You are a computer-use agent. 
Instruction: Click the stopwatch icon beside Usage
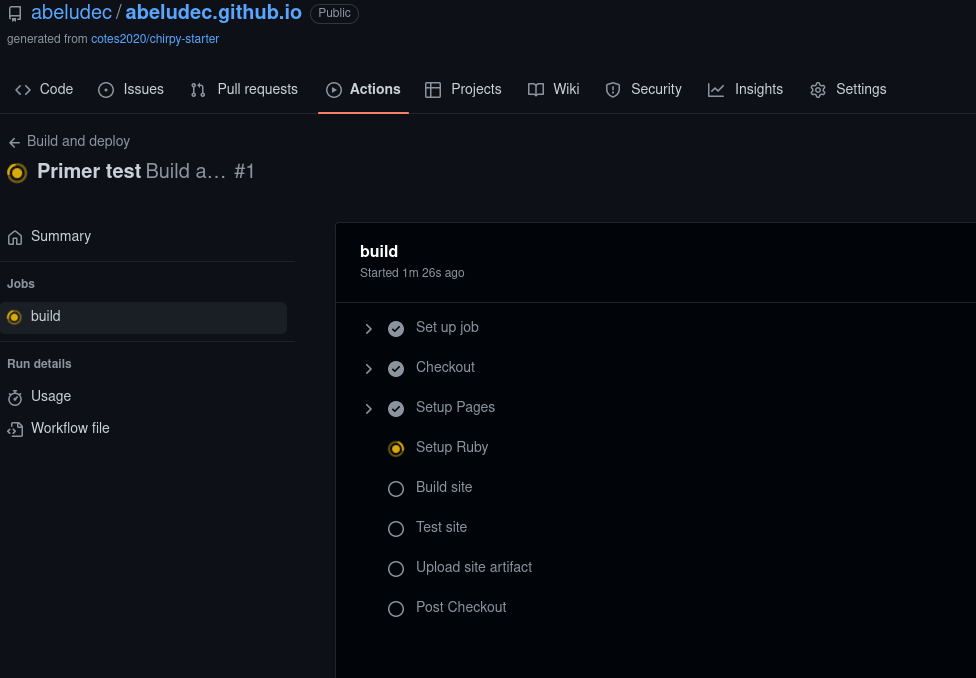click(x=14, y=396)
